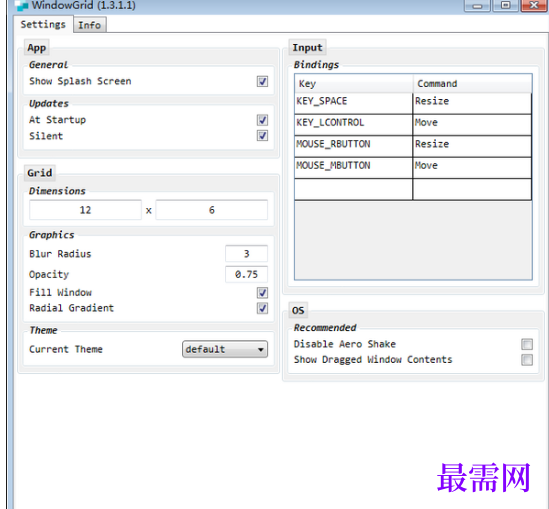Click Resize command for KEY_SPACE
Viewport: 549px width, 509px height.
pos(472,103)
